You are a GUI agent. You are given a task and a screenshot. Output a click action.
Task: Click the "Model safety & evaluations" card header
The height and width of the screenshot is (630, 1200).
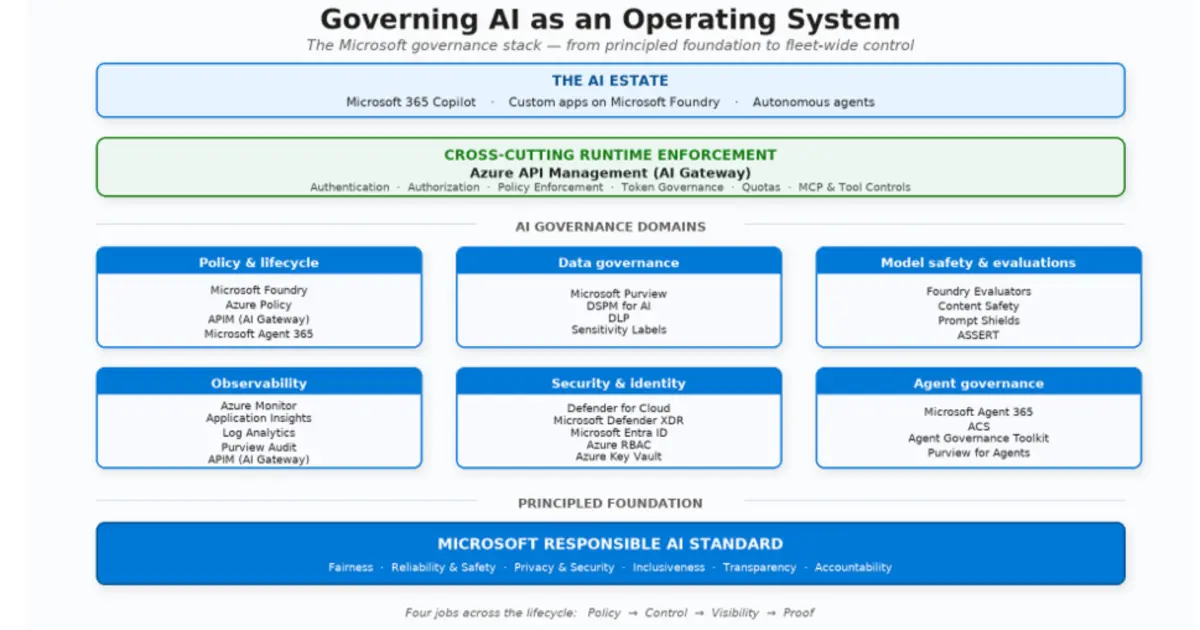pos(979,262)
